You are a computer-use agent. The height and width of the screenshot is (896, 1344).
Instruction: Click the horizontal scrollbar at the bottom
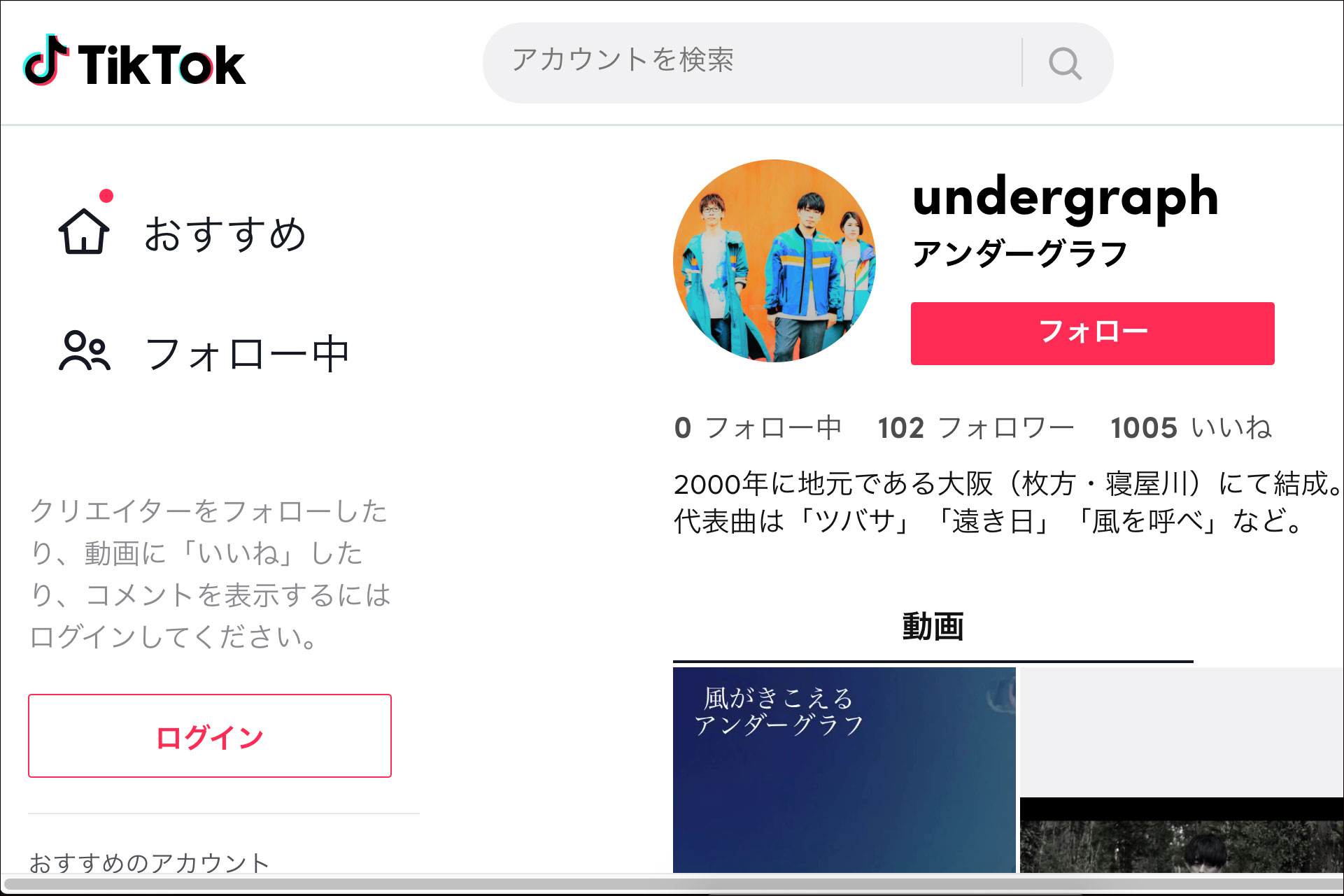coord(672,885)
